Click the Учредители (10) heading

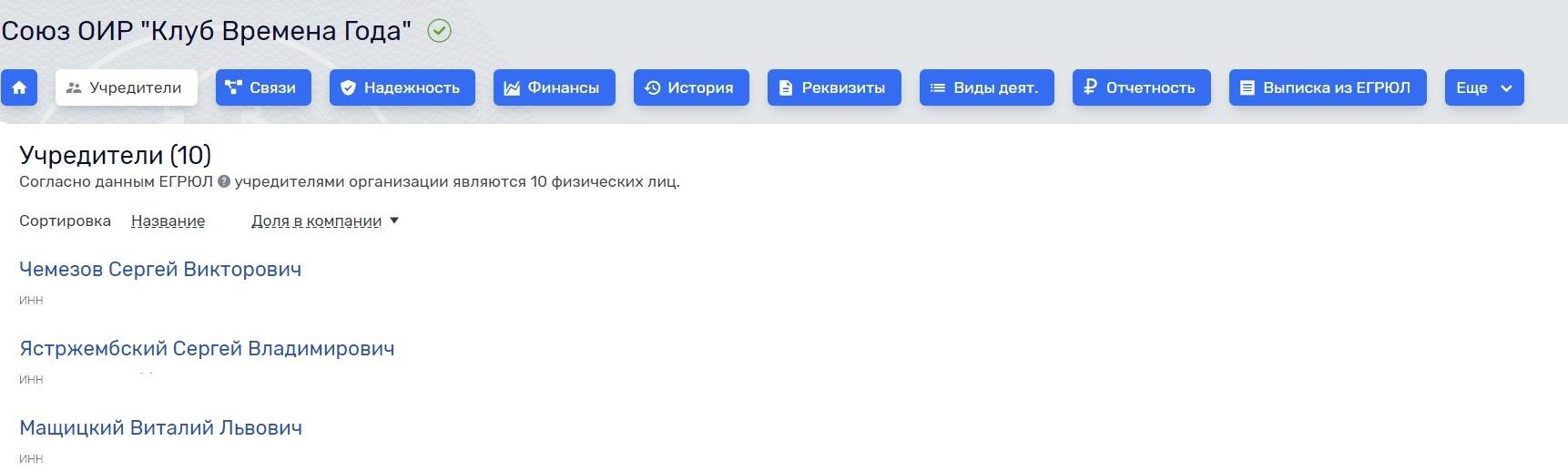tap(115, 155)
